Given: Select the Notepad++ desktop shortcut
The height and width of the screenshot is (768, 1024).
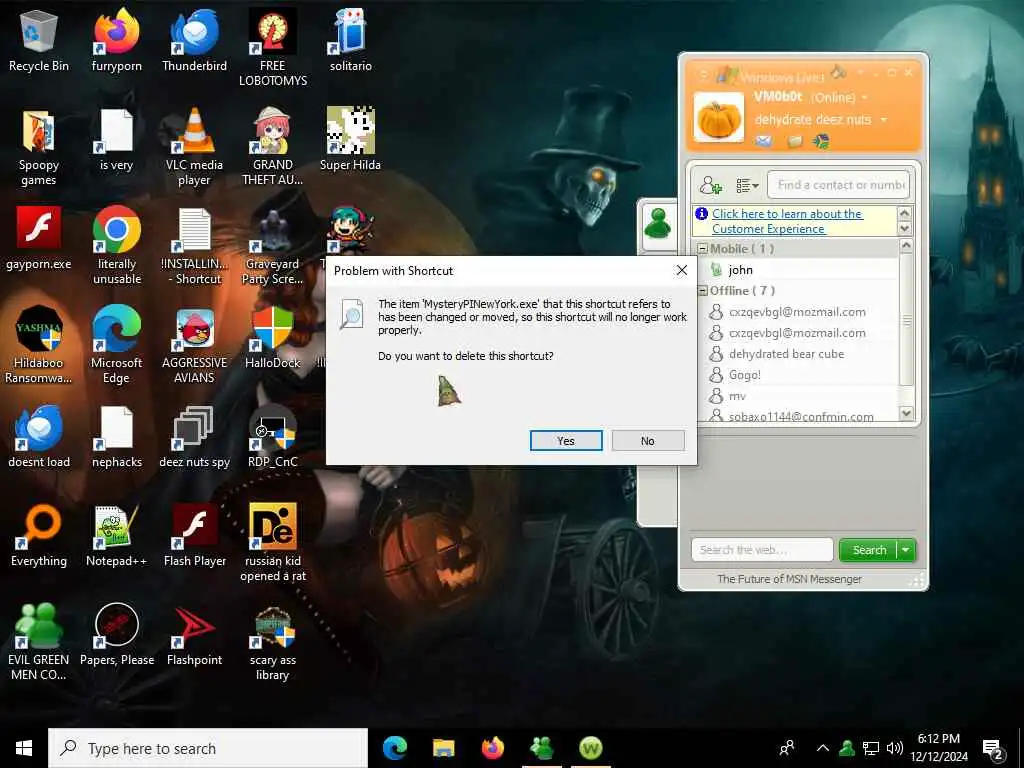Looking at the screenshot, I should tap(117, 536).
